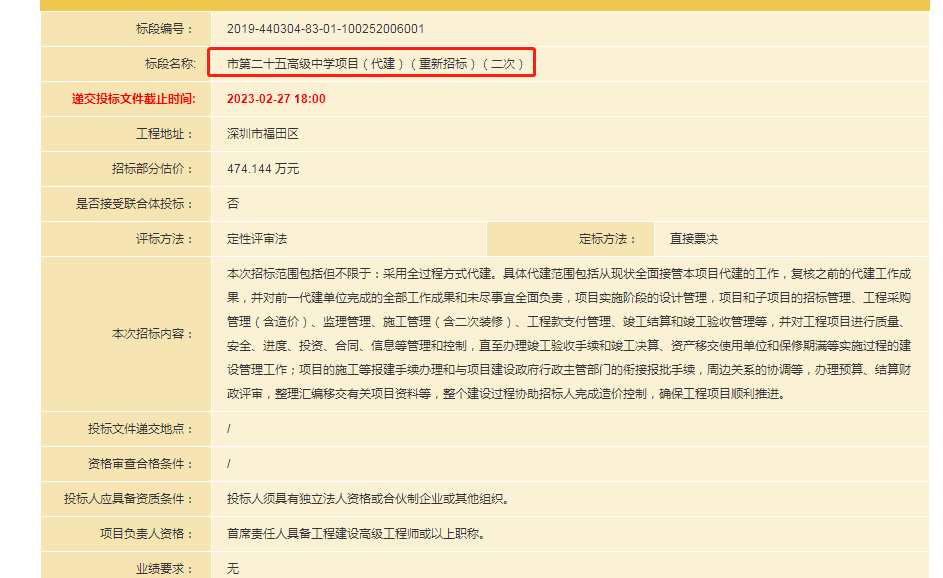Click the 招标部分估价 label
The height and width of the screenshot is (578, 943).
(x=153, y=169)
